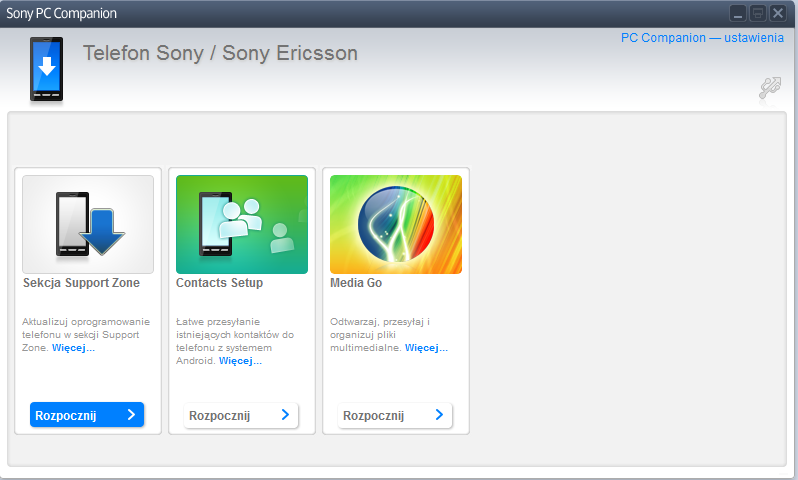Click the Telefon Sony / Sony Ericsson heading
The width and height of the screenshot is (798, 480).
click(x=220, y=53)
